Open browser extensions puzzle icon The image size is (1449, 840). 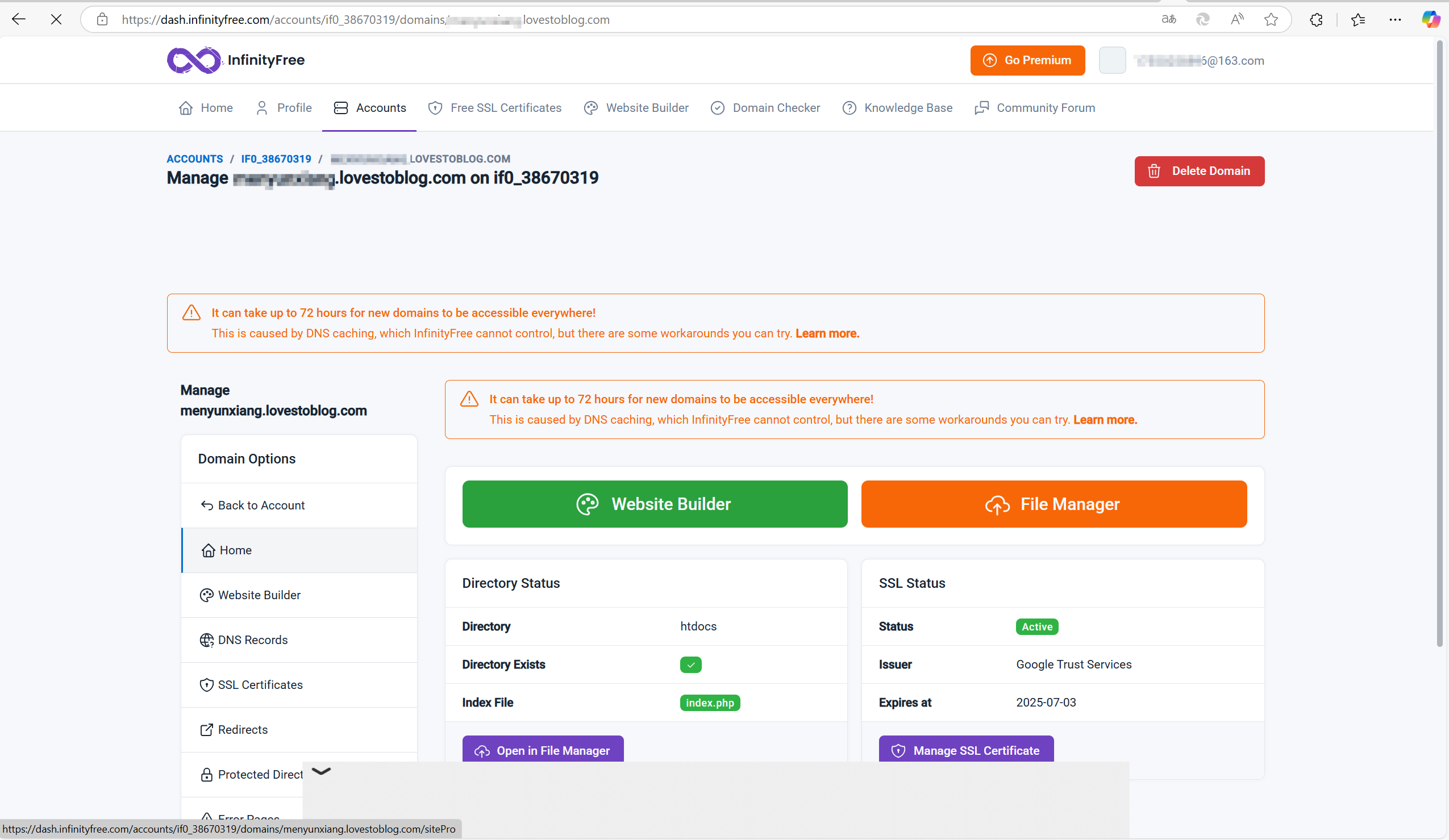click(x=1315, y=19)
